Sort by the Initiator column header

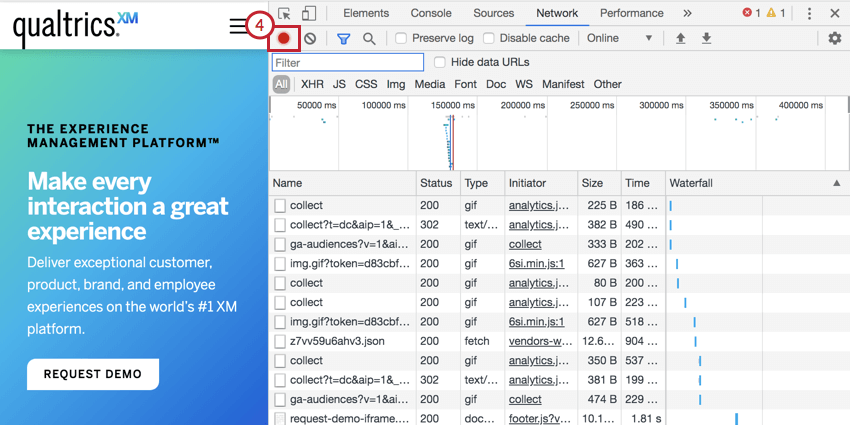click(541, 184)
